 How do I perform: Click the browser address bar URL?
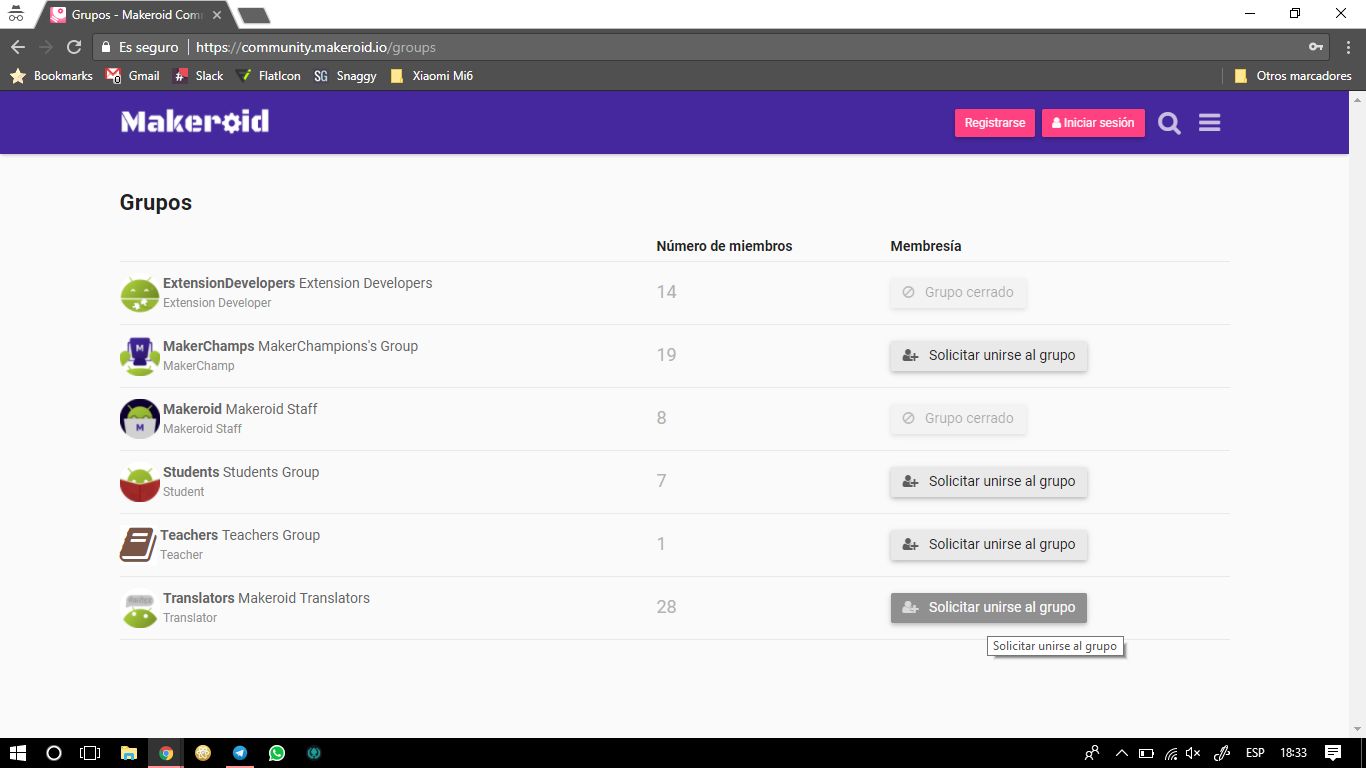tap(315, 47)
